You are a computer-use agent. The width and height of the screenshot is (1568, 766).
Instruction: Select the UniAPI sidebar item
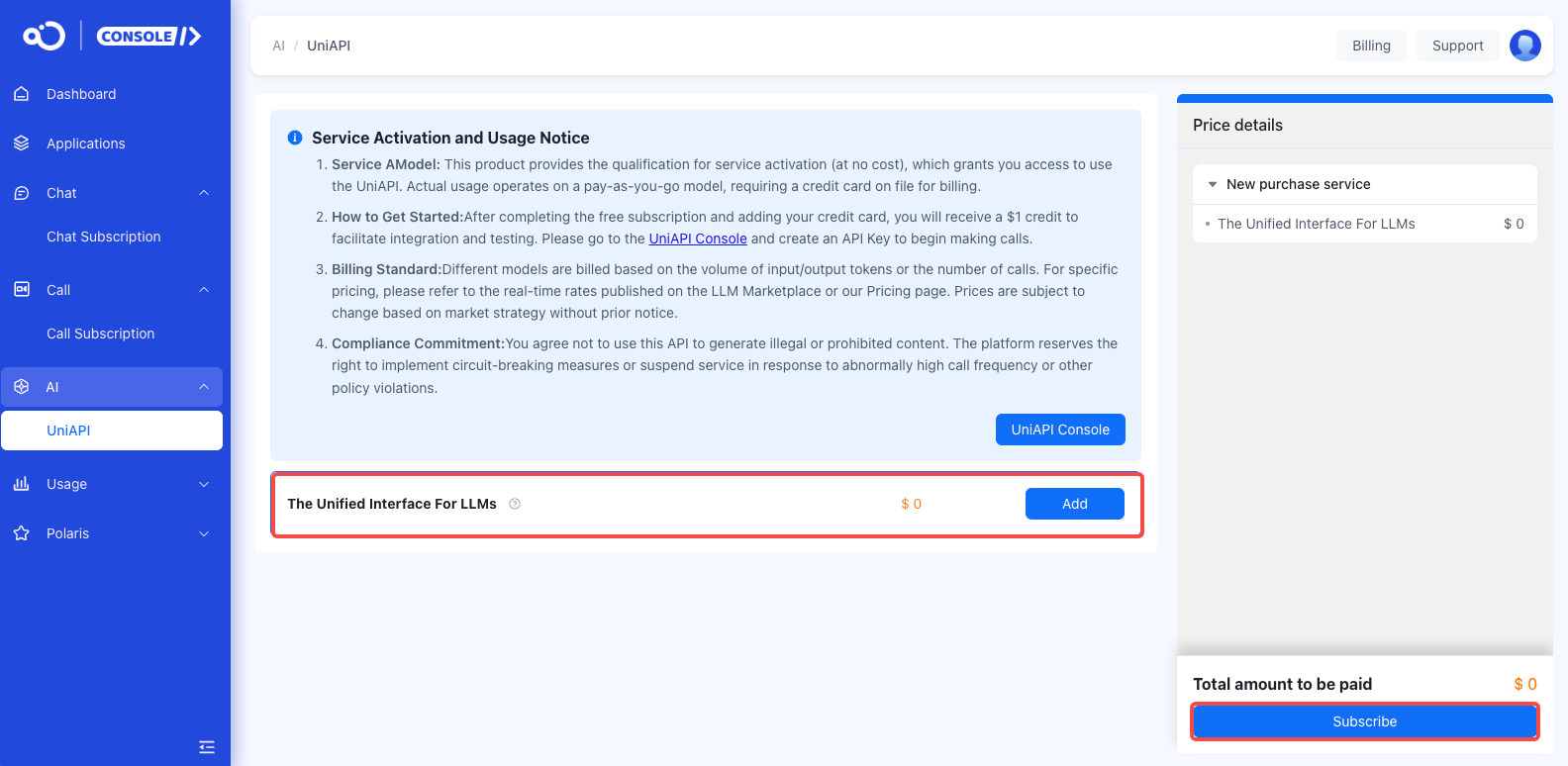point(112,431)
